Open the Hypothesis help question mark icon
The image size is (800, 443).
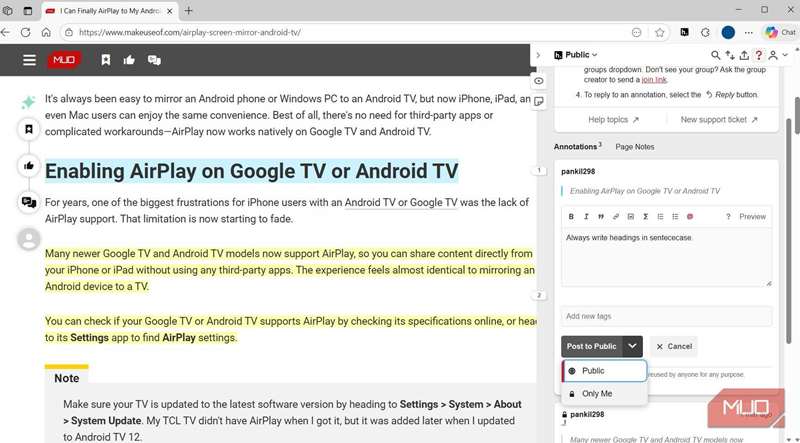759,55
